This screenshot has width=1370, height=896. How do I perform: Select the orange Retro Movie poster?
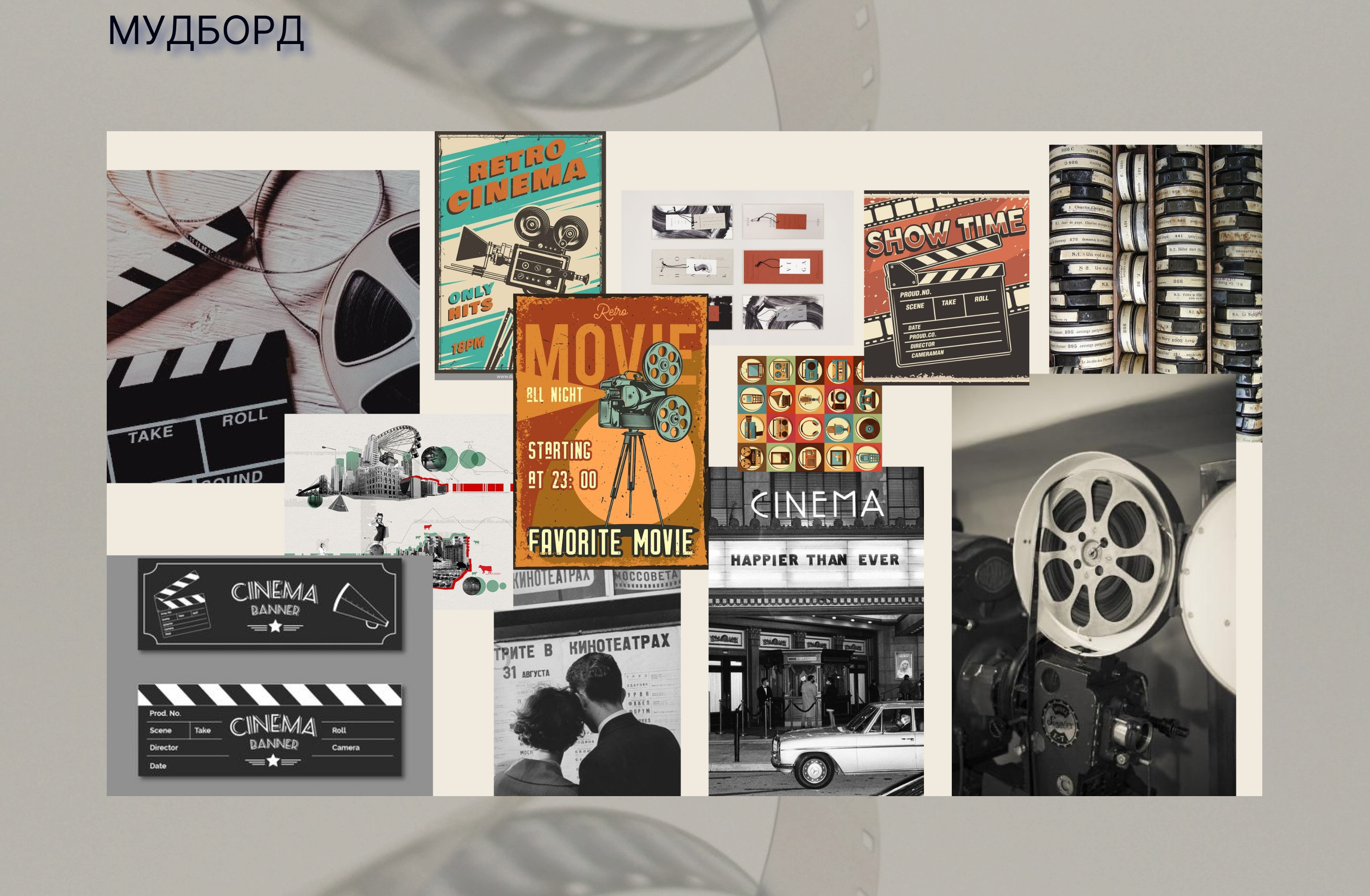click(610, 432)
